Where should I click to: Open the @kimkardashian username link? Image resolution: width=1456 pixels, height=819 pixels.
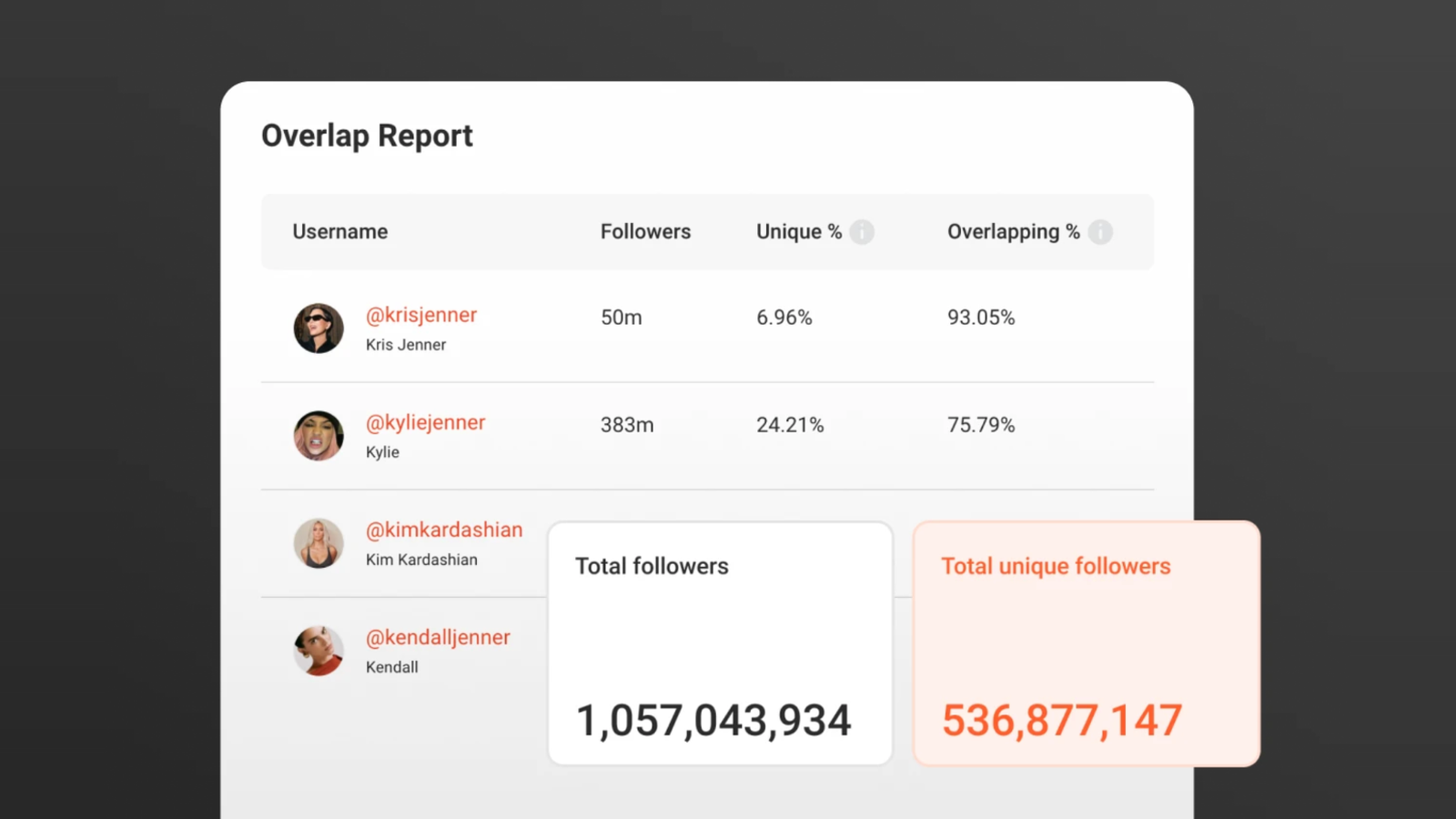[444, 530]
